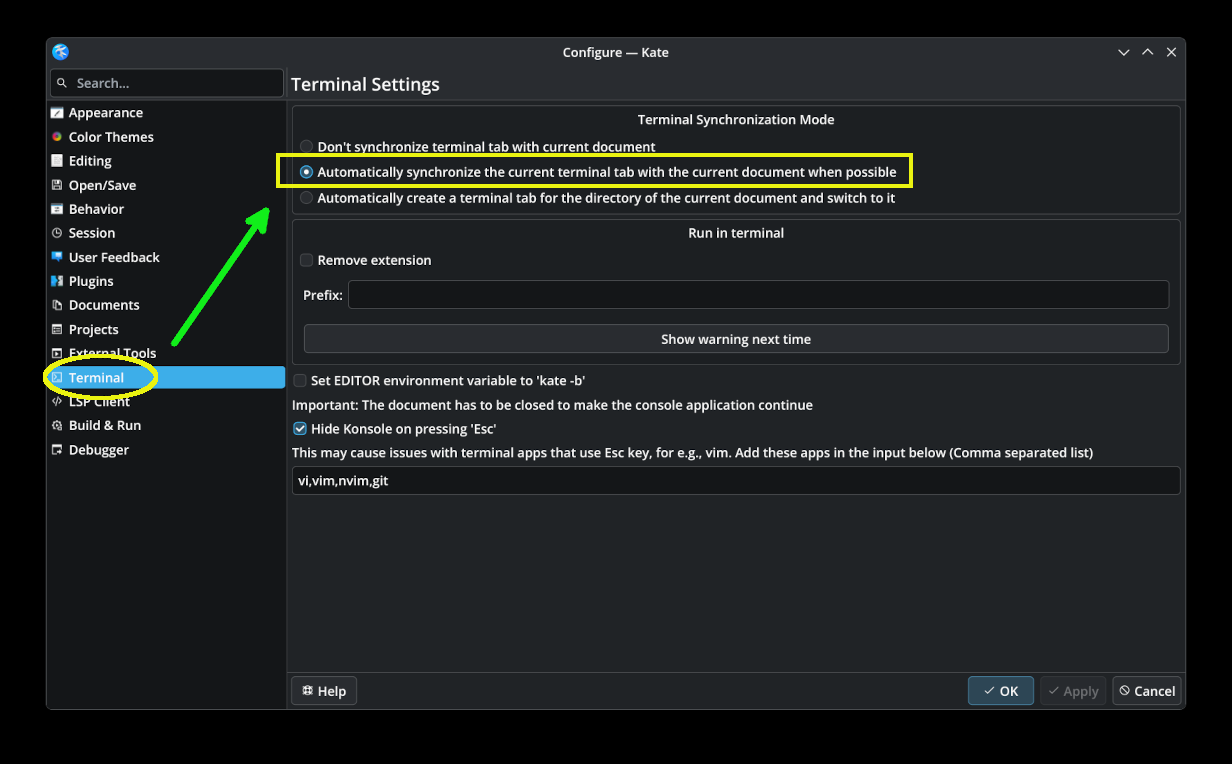
Task: Click the Projects icon in the sidebar
Action: pyautogui.click(x=58, y=329)
